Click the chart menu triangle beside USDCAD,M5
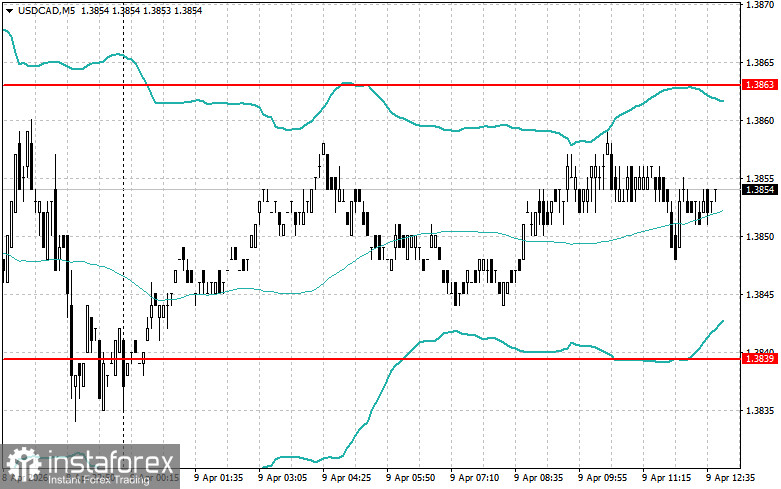 (9, 10)
